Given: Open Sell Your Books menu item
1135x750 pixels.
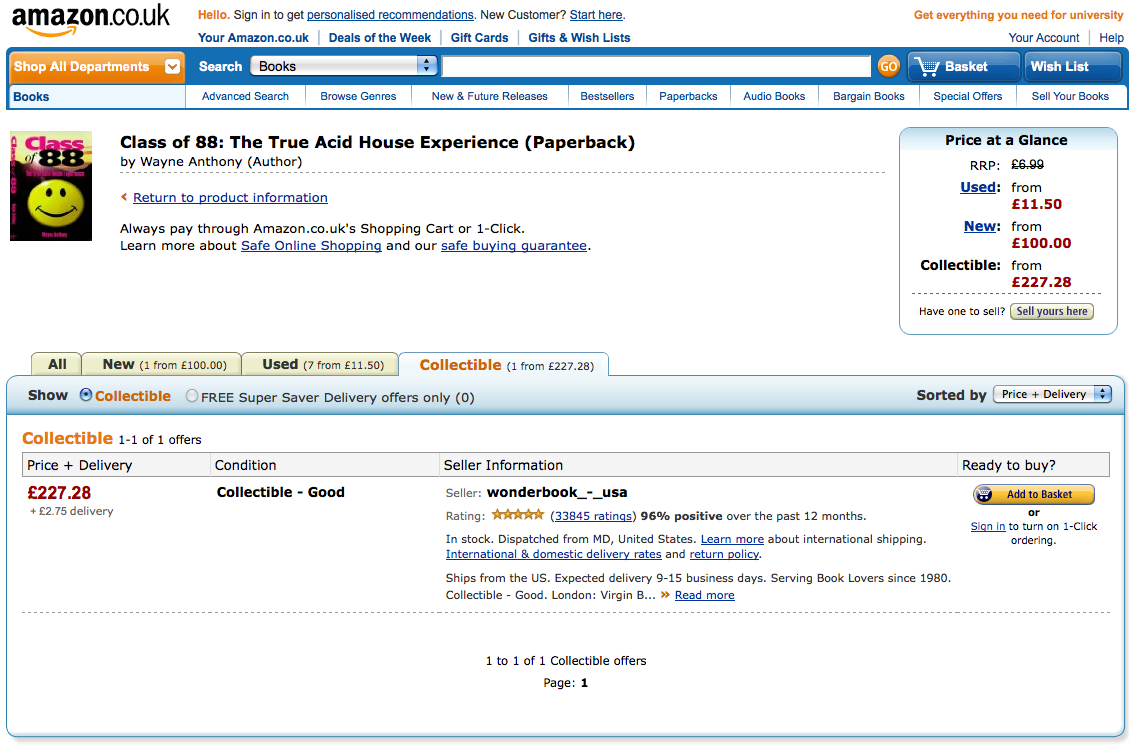Looking at the screenshot, I should pos(1070,96).
